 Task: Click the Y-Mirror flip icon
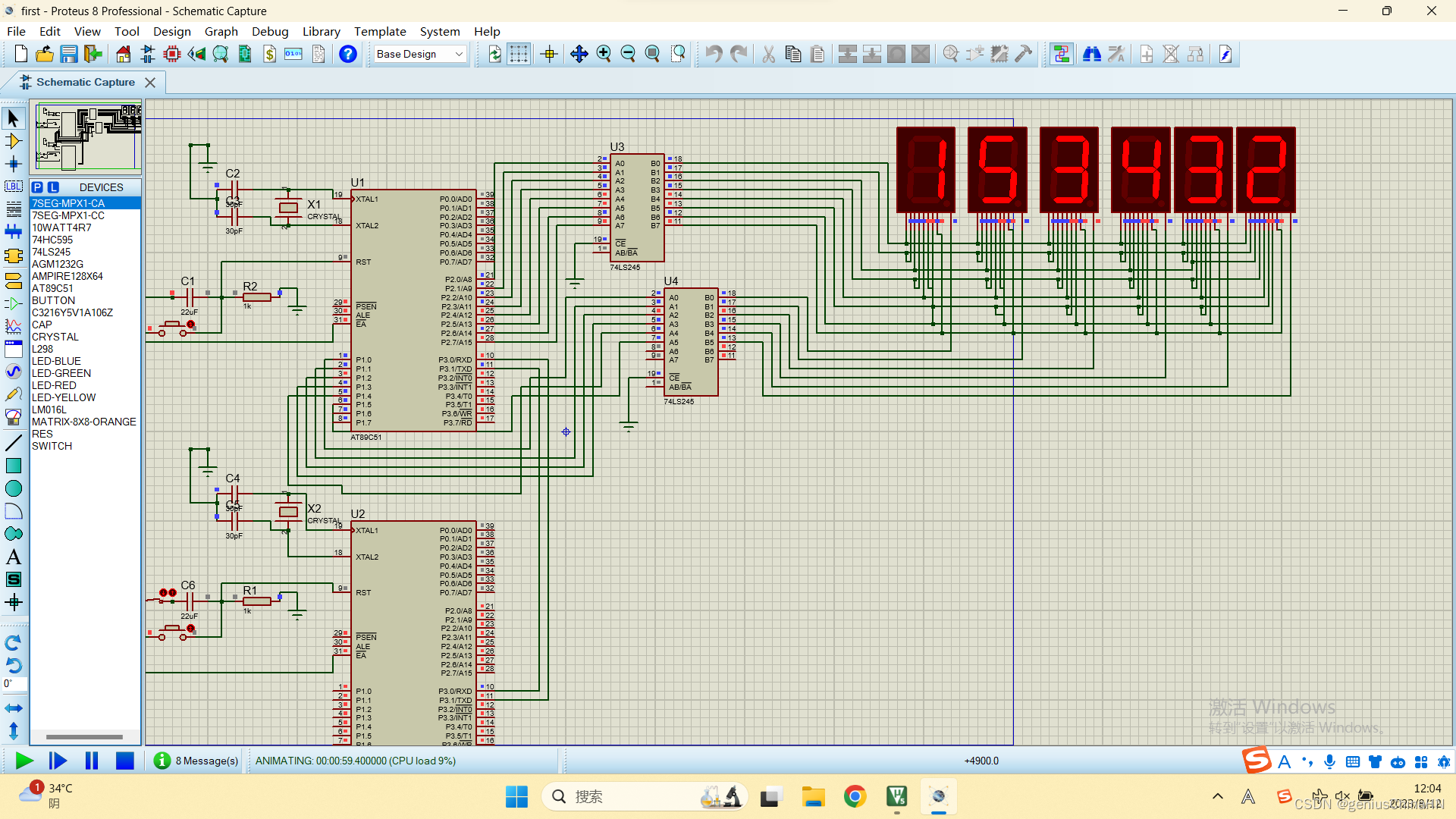[13, 730]
